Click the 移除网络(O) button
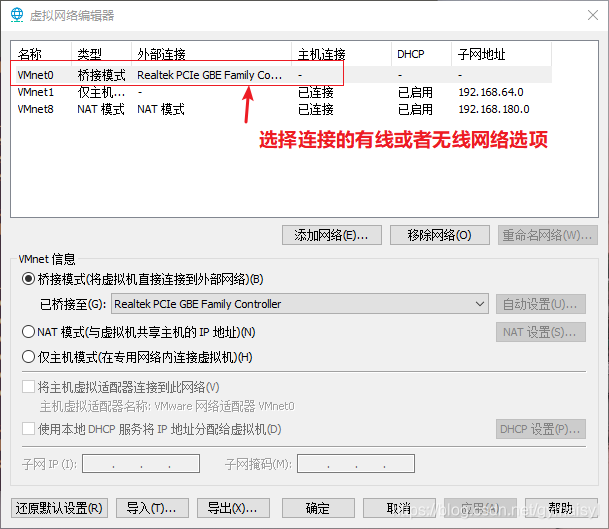Viewport: 609px width, 529px height. (x=440, y=235)
